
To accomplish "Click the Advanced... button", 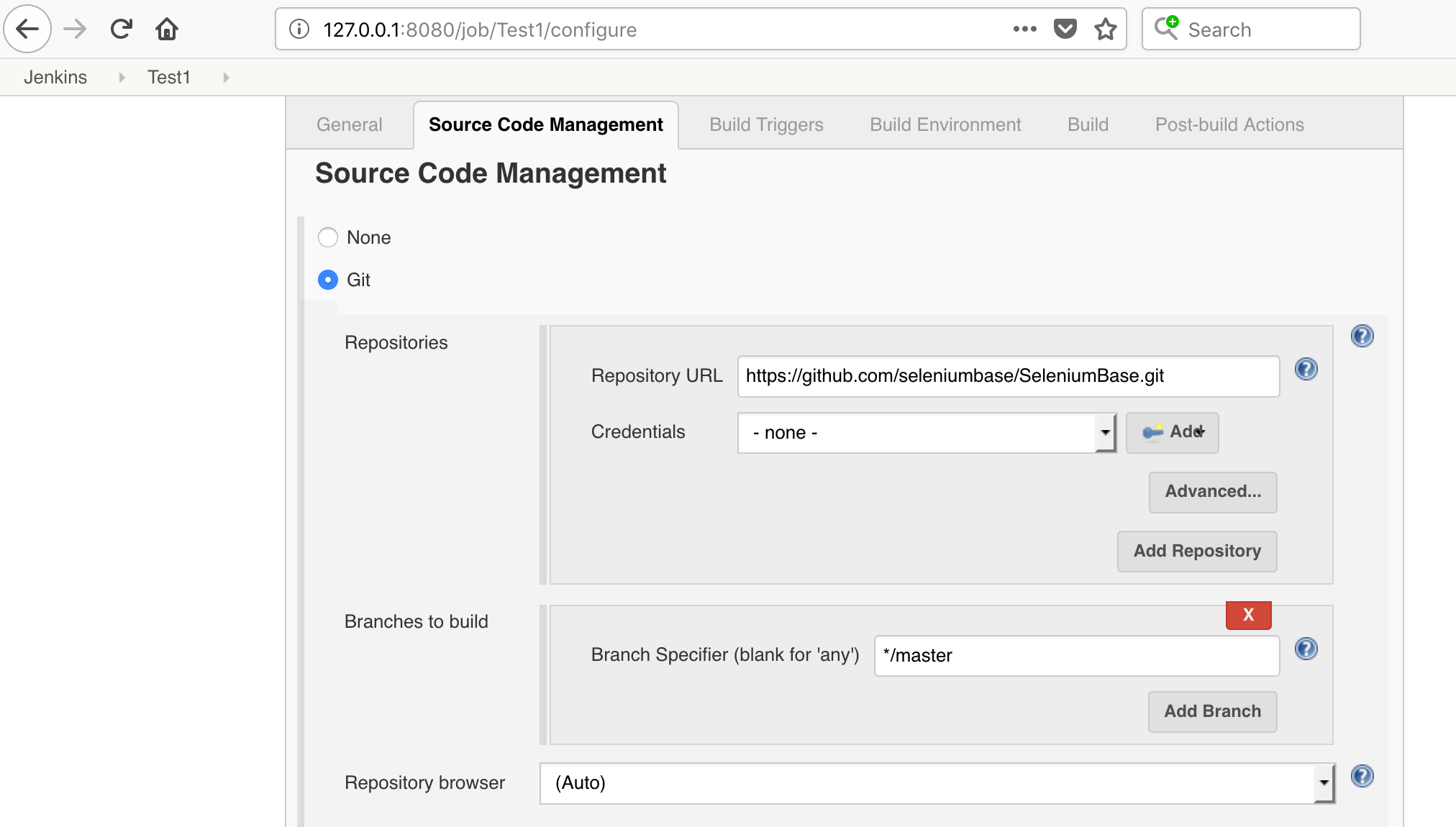I will [1213, 493].
